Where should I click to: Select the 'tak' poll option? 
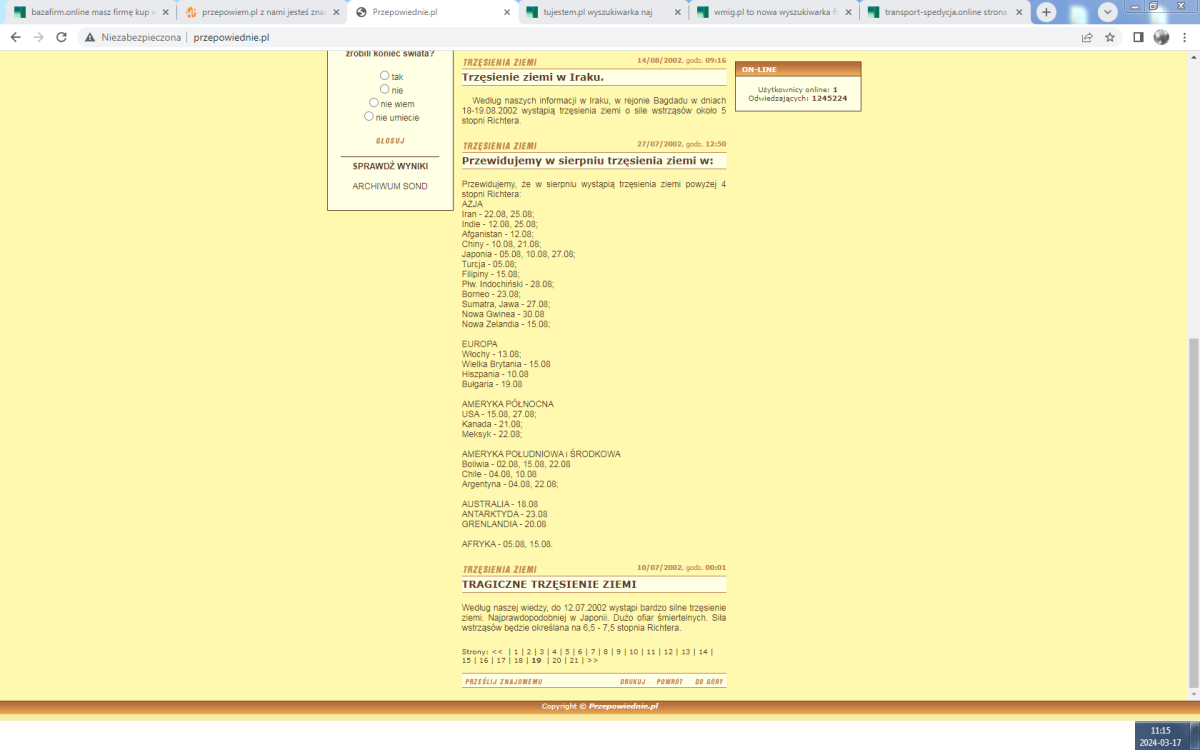(x=385, y=75)
